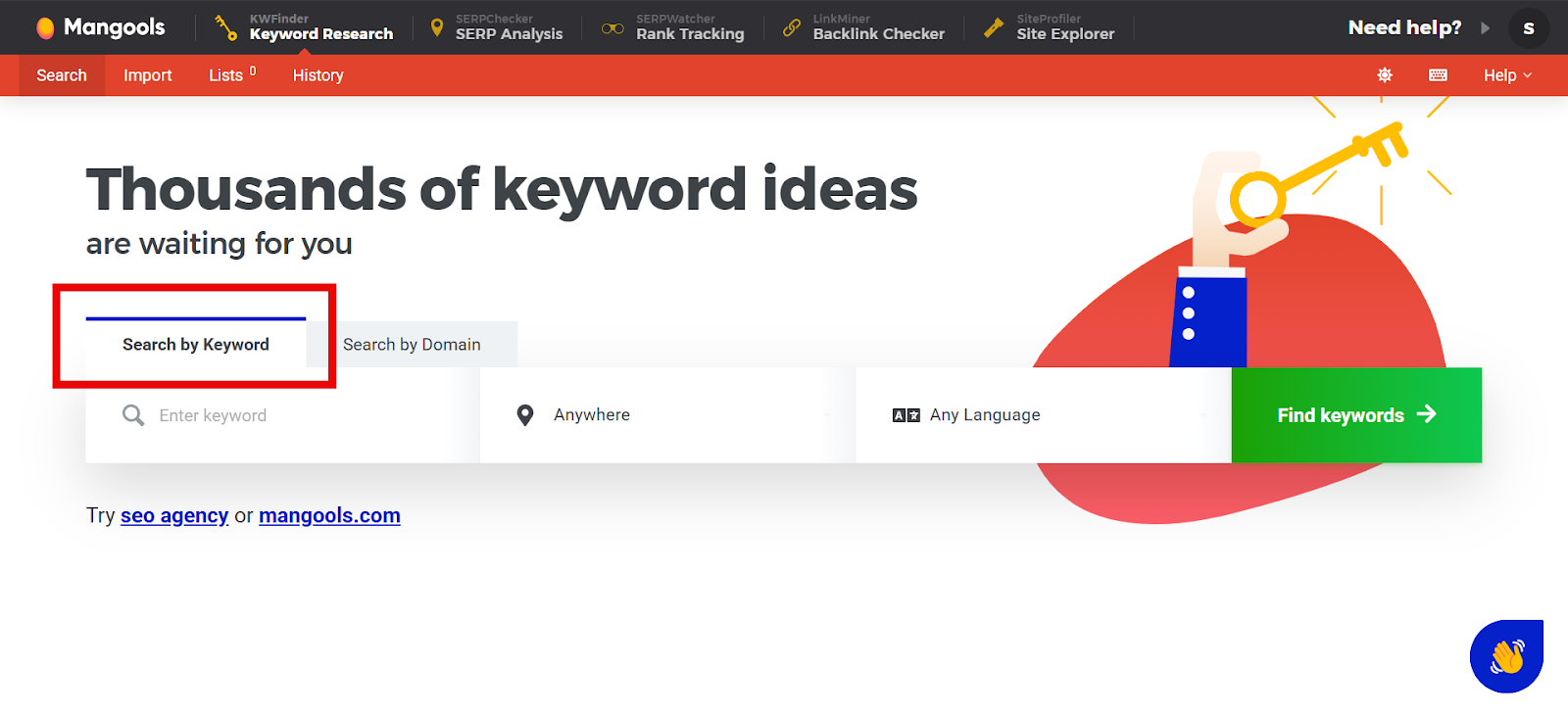Open SERPWatcher Rank Tracking tool
1568x717 pixels.
673,27
